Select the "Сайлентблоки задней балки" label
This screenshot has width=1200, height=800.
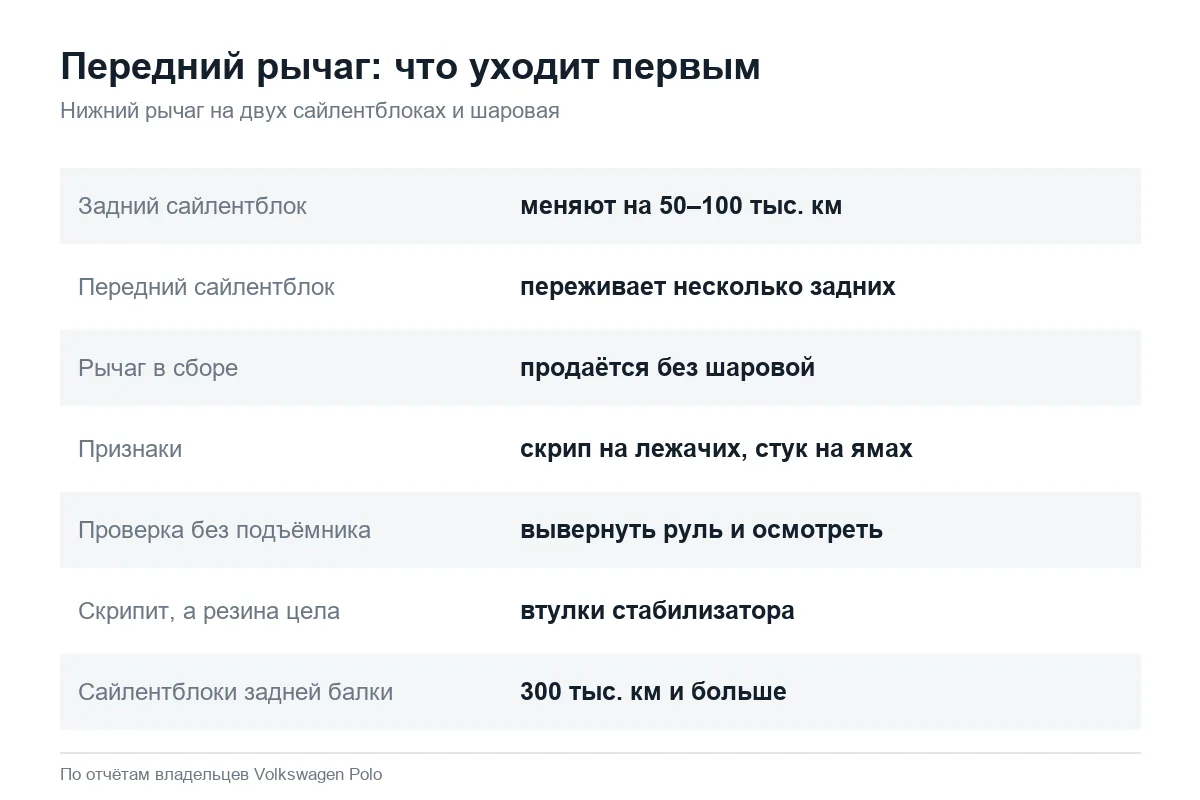pyautogui.click(x=235, y=692)
